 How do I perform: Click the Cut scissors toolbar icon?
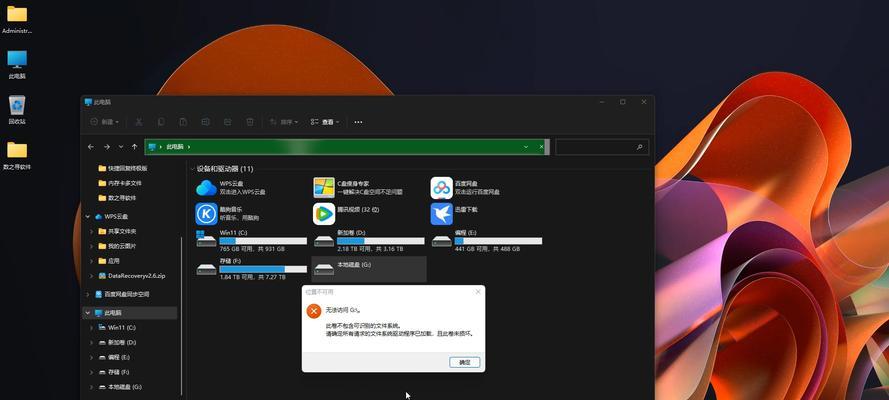[139, 122]
